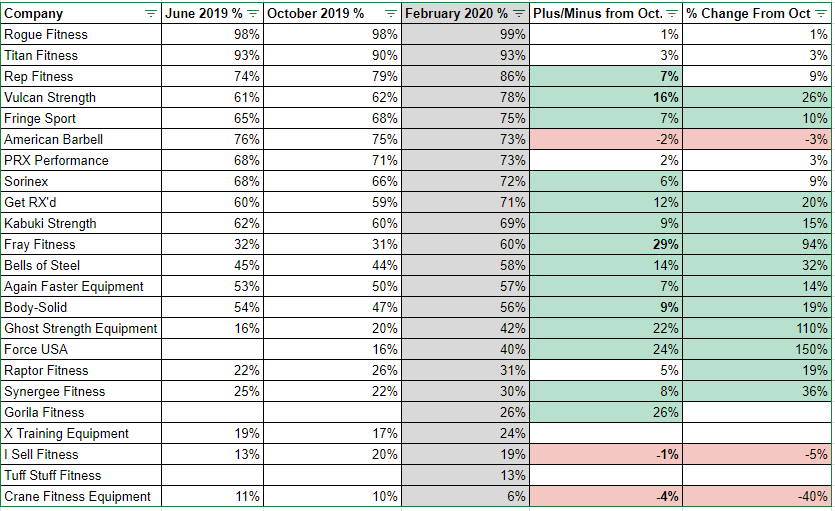Click Gorila Fitness's February 26% cell
Image resolution: width=835 pixels, height=511 pixels.
513,412
